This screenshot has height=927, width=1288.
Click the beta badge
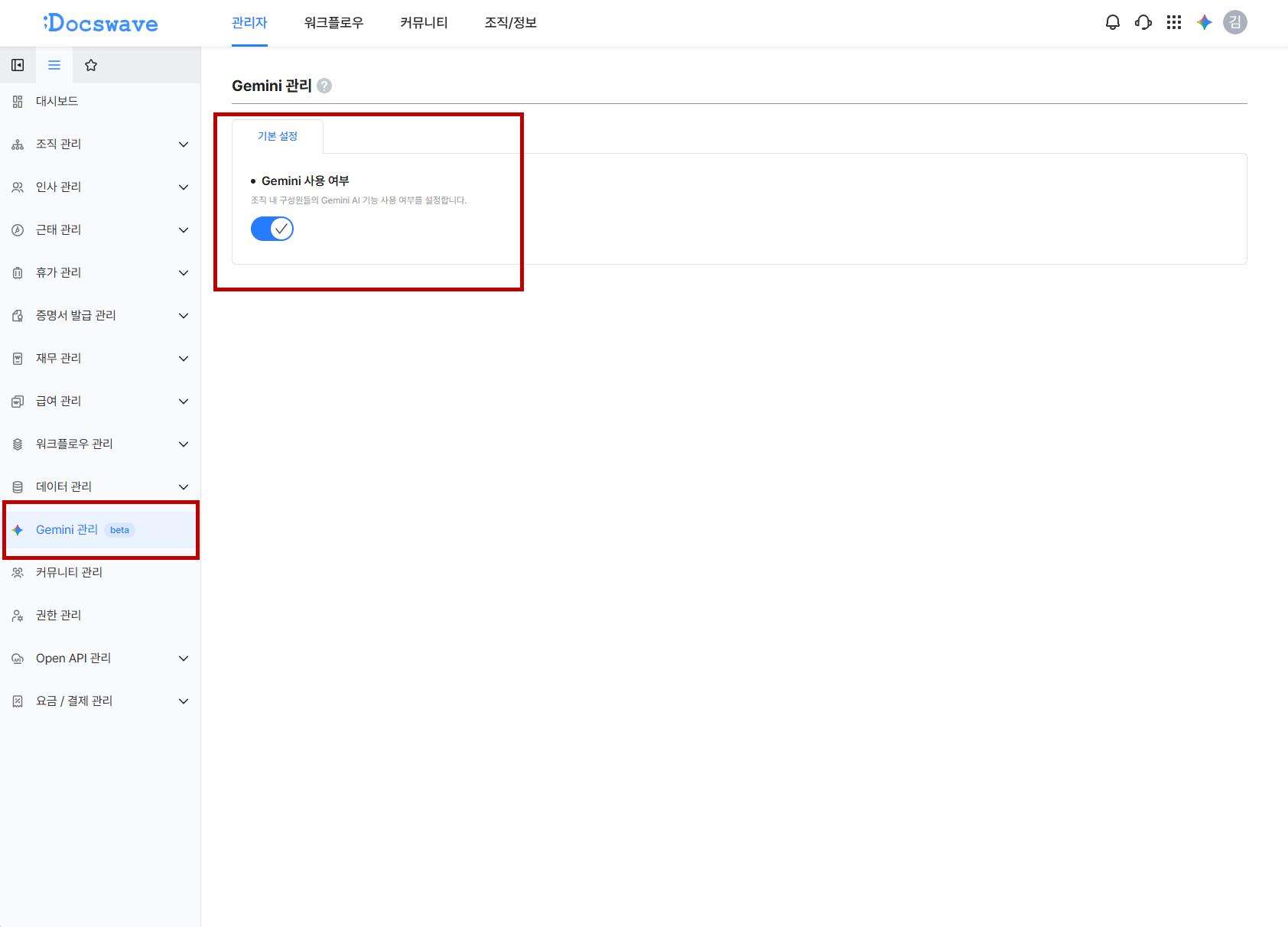[119, 530]
